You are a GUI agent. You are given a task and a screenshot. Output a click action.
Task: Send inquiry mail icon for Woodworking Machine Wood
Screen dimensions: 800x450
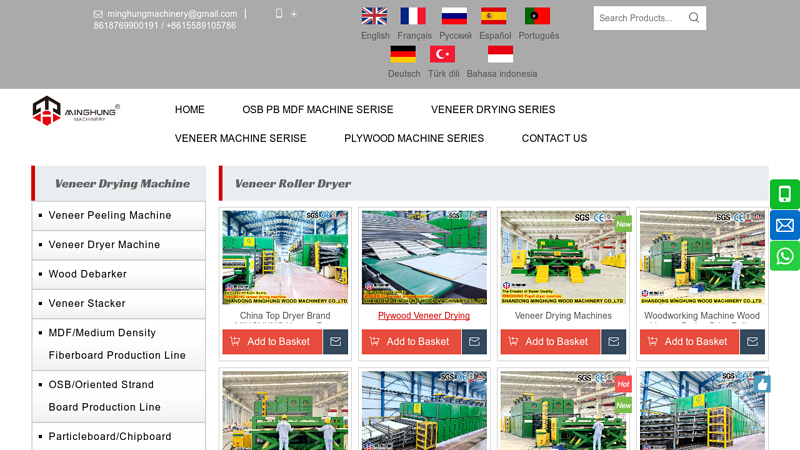tap(753, 342)
